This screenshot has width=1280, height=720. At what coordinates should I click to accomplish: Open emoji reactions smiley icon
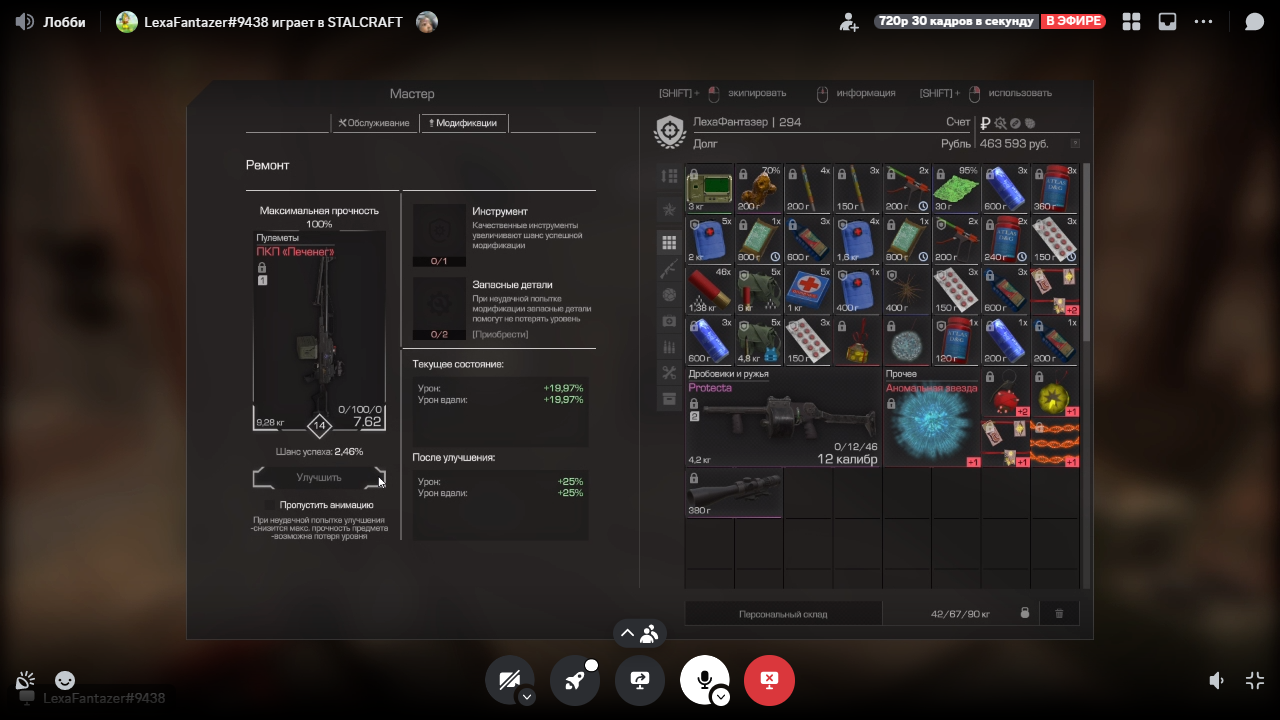pyautogui.click(x=64, y=681)
